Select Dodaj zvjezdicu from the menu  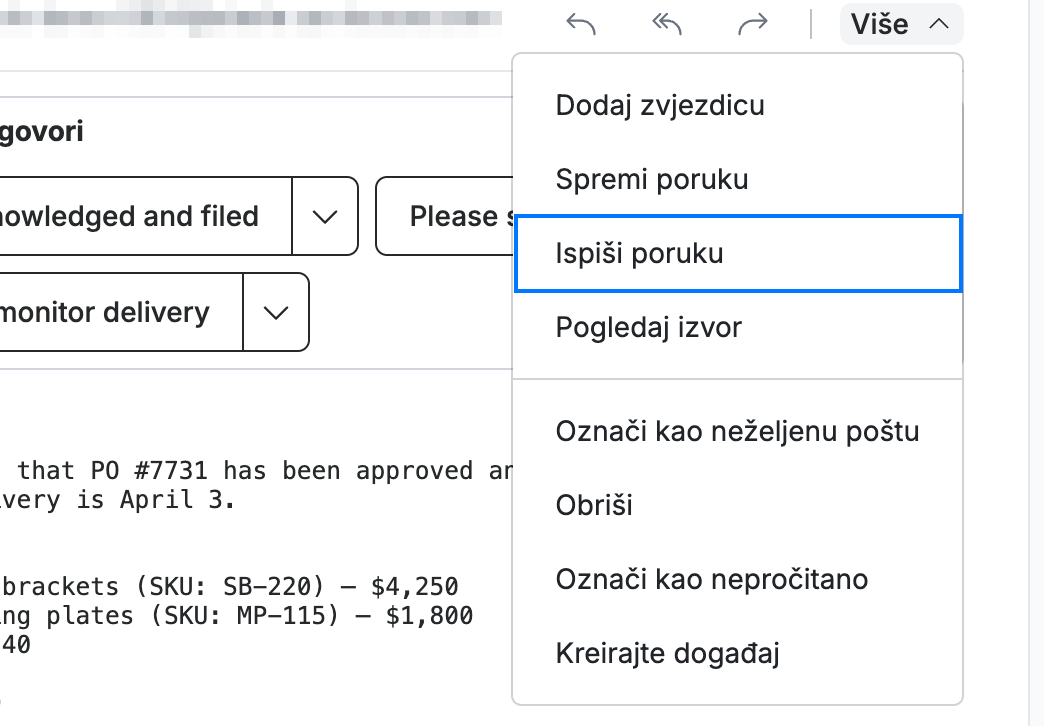pos(738,105)
